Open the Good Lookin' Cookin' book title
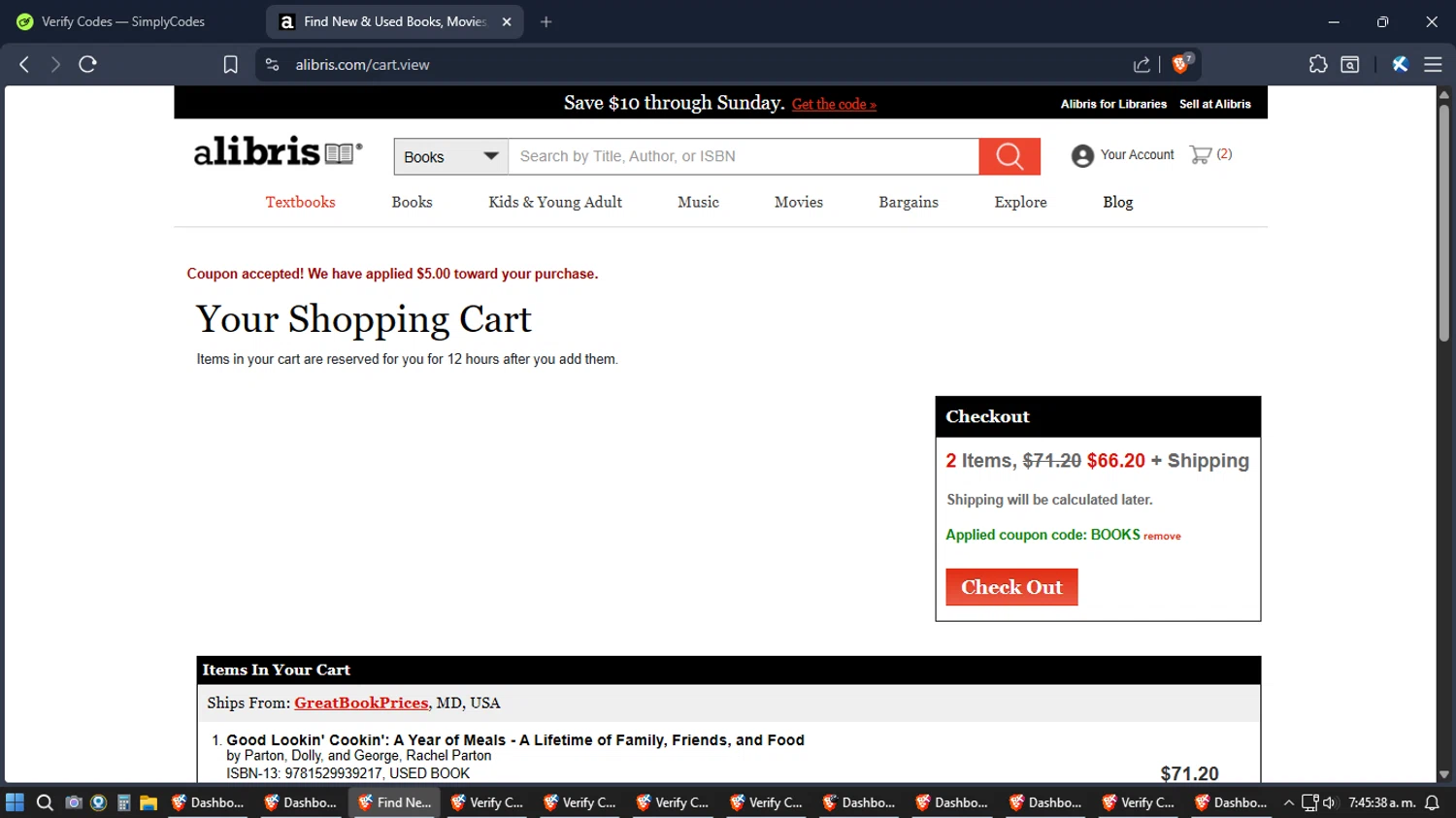This screenshot has width=1456, height=818. pos(515,740)
